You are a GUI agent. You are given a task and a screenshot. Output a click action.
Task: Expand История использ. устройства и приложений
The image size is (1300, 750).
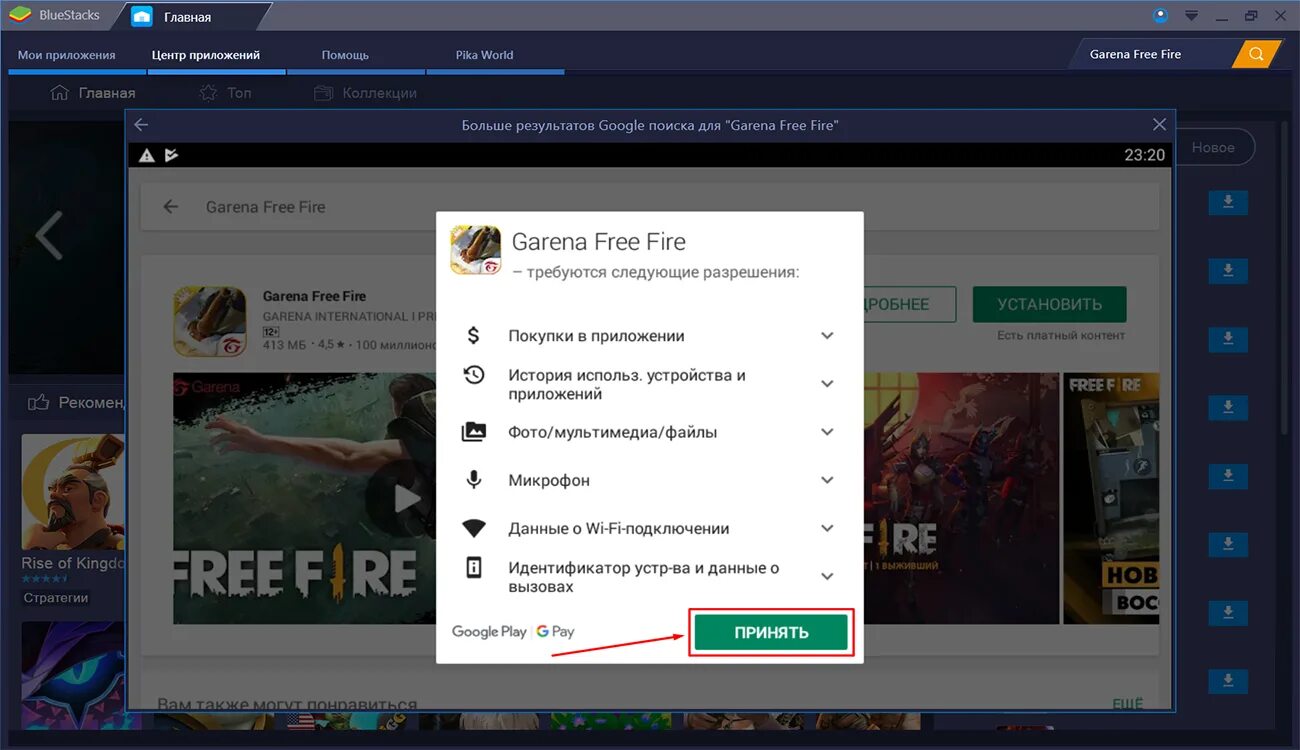click(x=827, y=384)
